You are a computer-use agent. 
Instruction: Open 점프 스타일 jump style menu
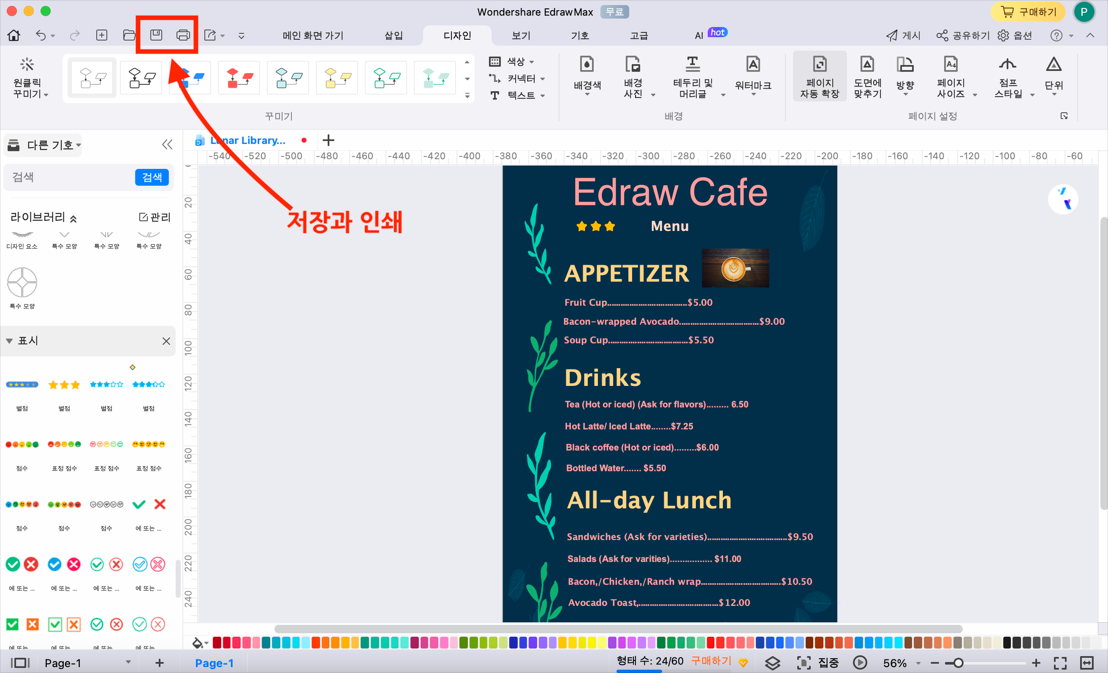point(1008,77)
